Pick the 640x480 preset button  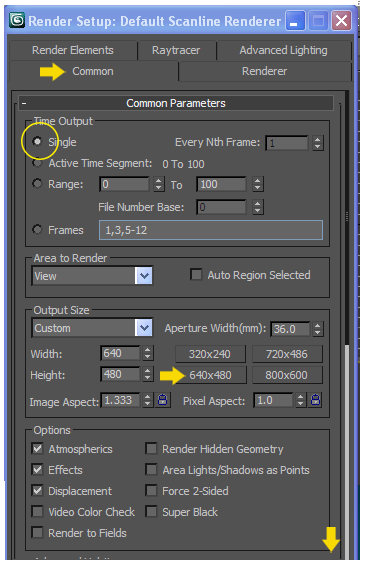click(210, 375)
